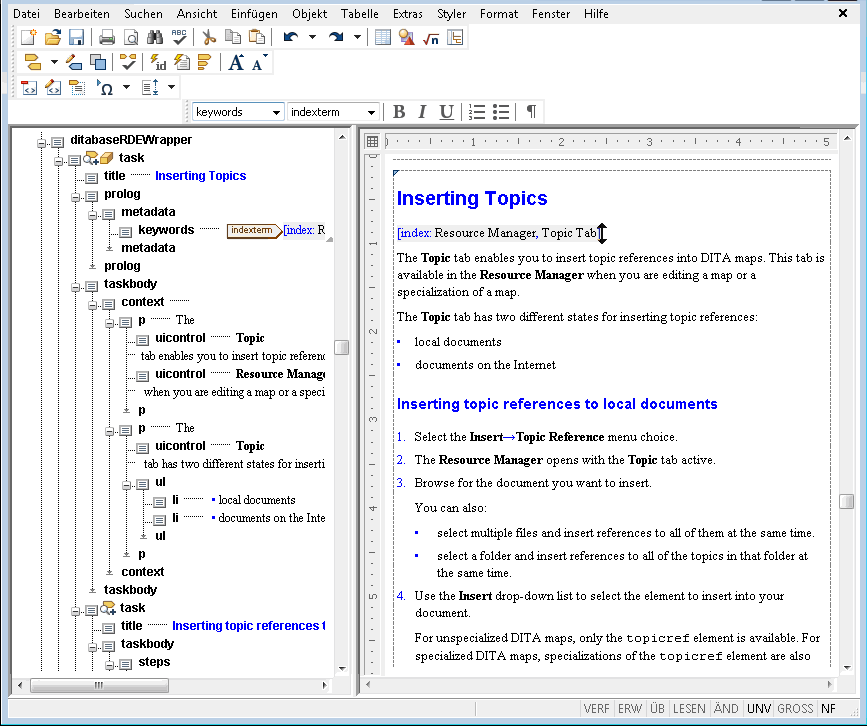
Task: Click the change element pencil tag icon
Action: [74, 62]
